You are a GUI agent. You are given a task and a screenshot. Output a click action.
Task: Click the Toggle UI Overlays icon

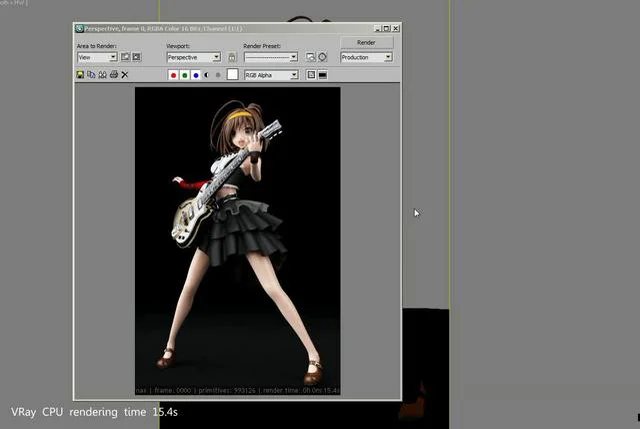click(x=311, y=75)
